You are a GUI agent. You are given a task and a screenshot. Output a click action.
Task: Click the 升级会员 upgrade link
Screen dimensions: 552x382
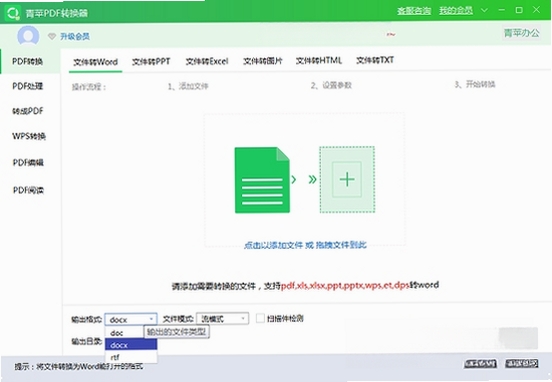pyautogui.click(x=75, y=36)
